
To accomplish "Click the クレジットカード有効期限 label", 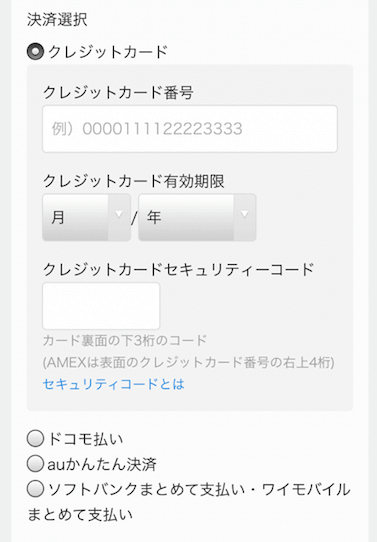I will [x=134, y=181].
